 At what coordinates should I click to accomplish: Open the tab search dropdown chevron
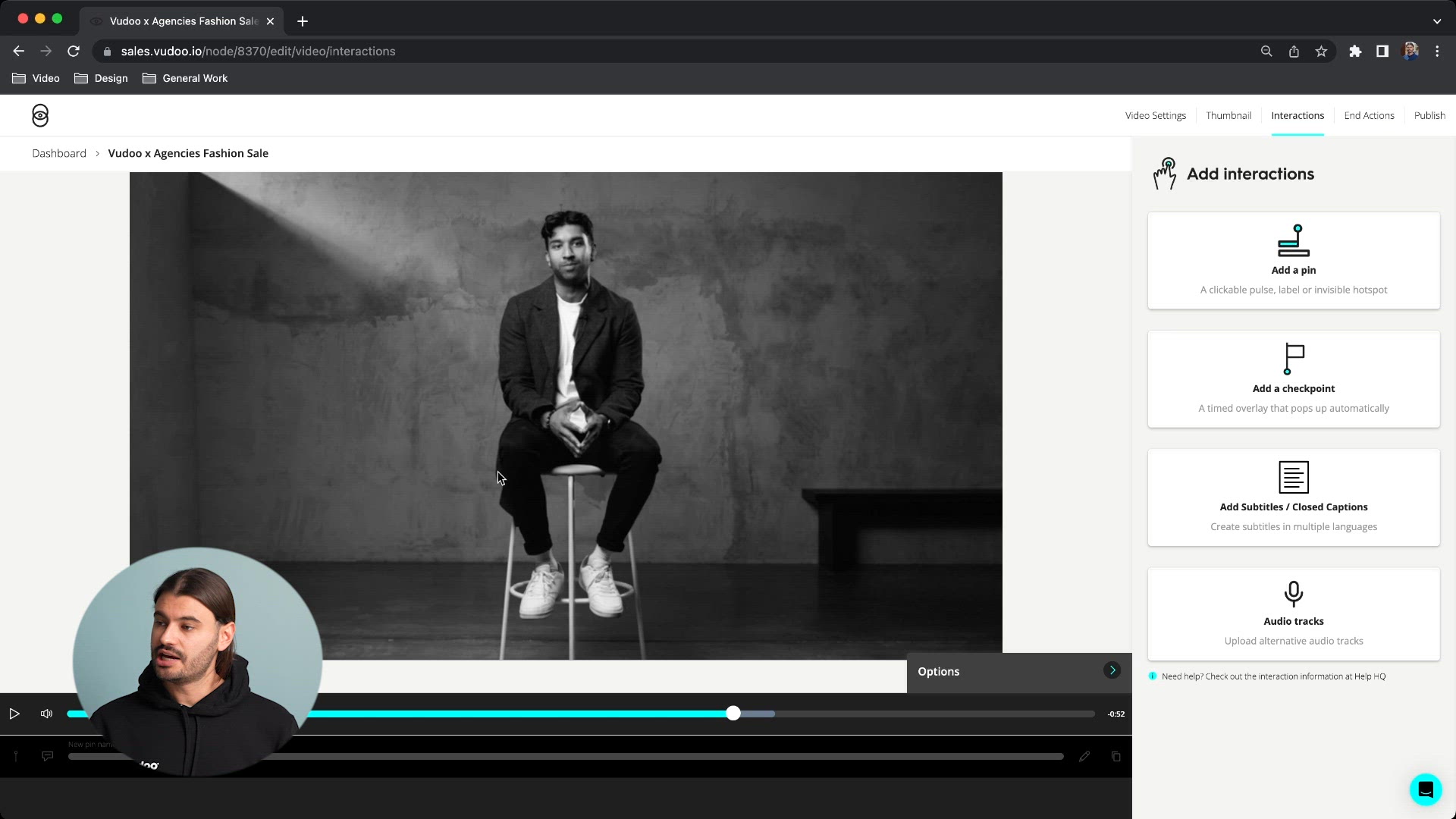1437,21
